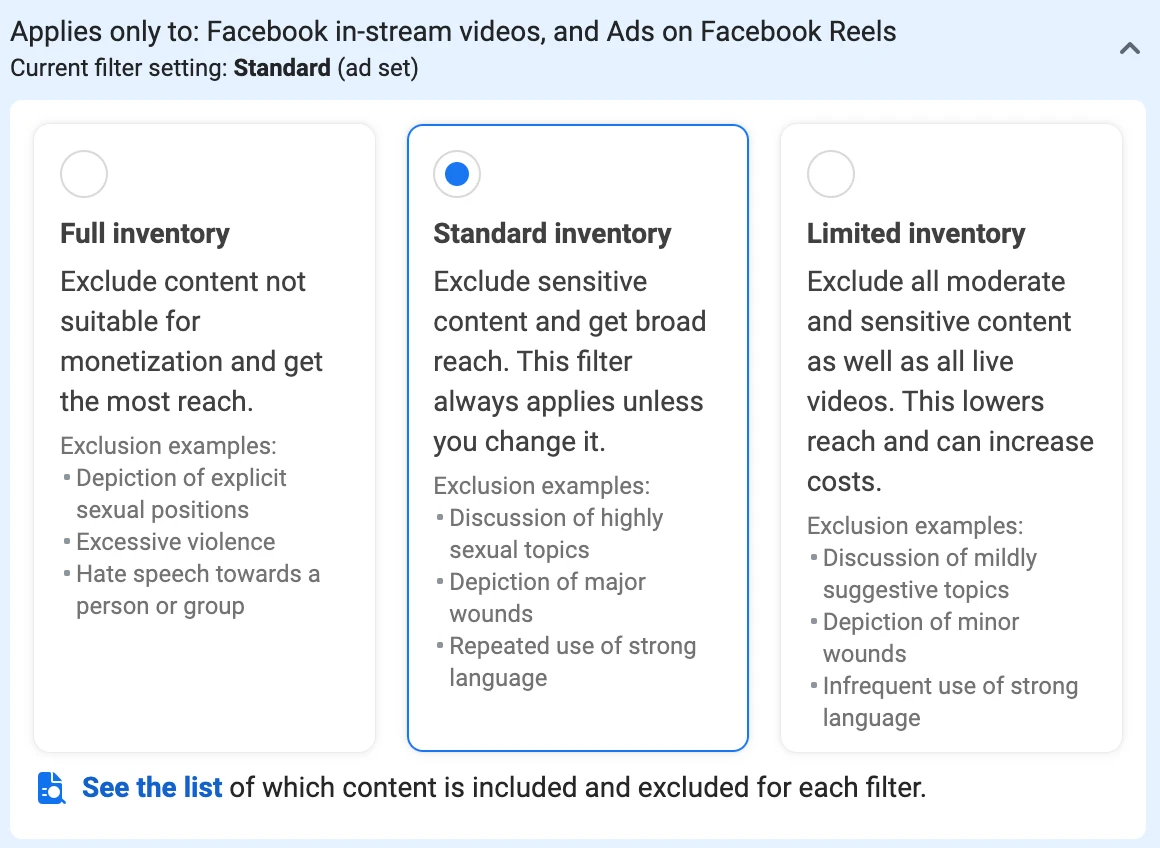Screen dimensions: 1160x848
Task: Select the Full inventory radio button
Action: tap(84, 174)
